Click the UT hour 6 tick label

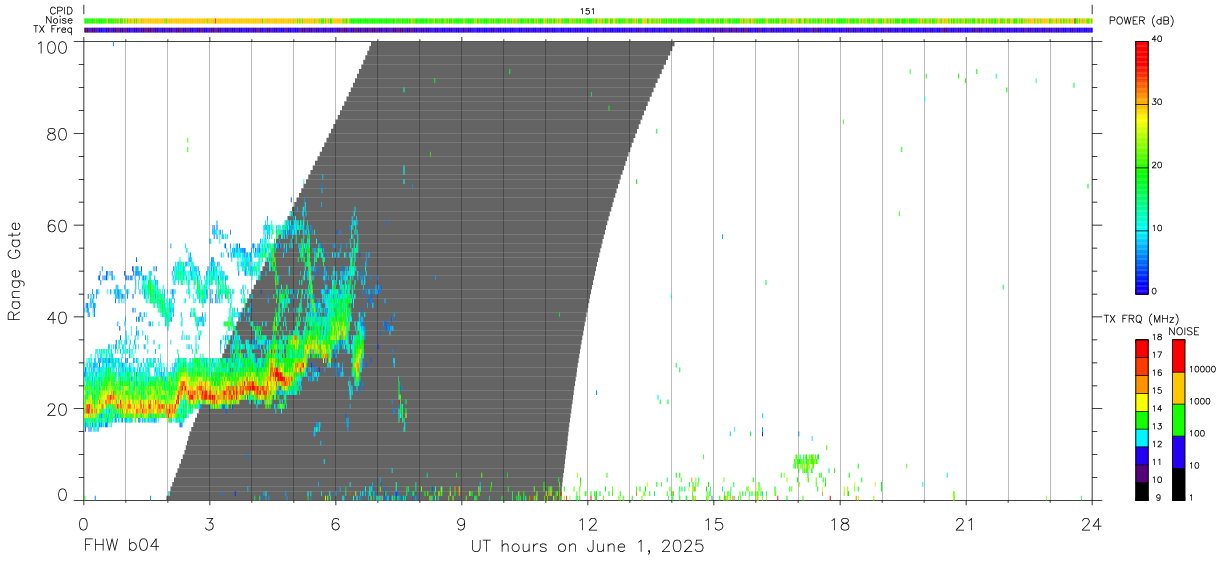pos(335,523)
